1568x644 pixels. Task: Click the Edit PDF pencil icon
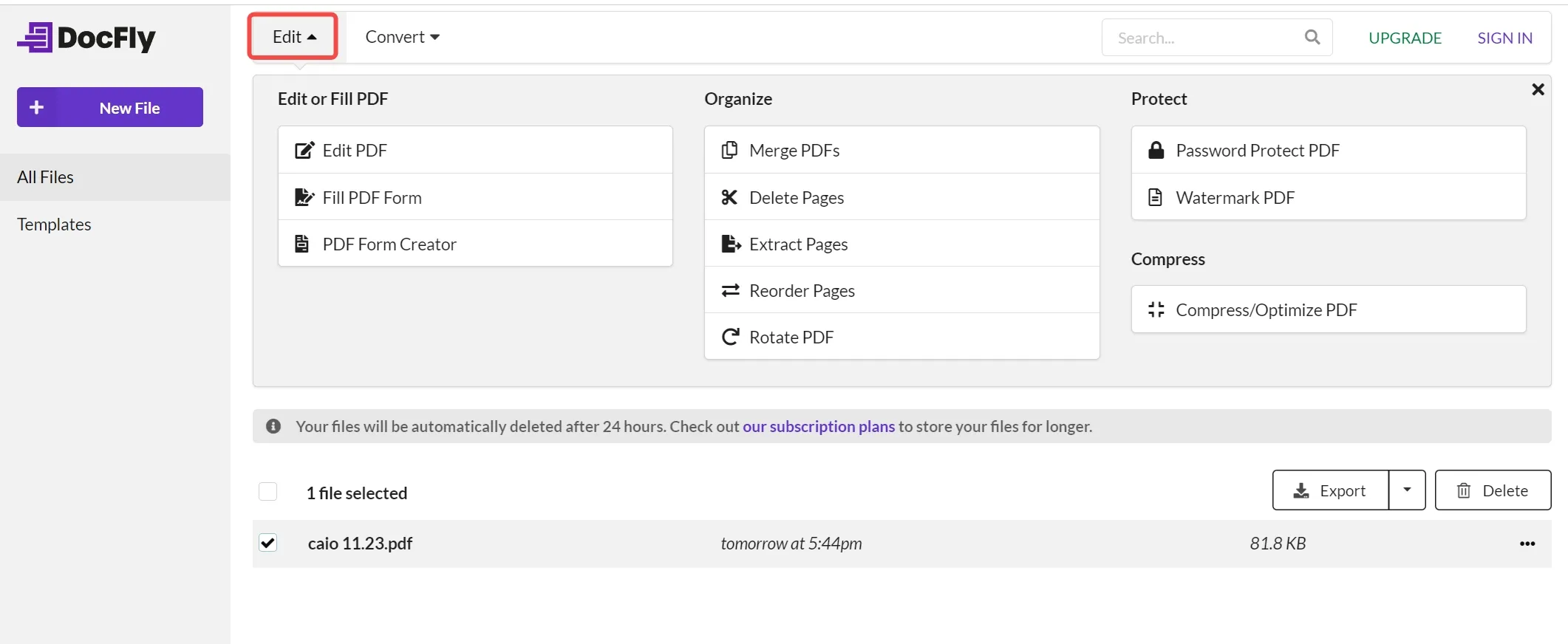point(304,151)
